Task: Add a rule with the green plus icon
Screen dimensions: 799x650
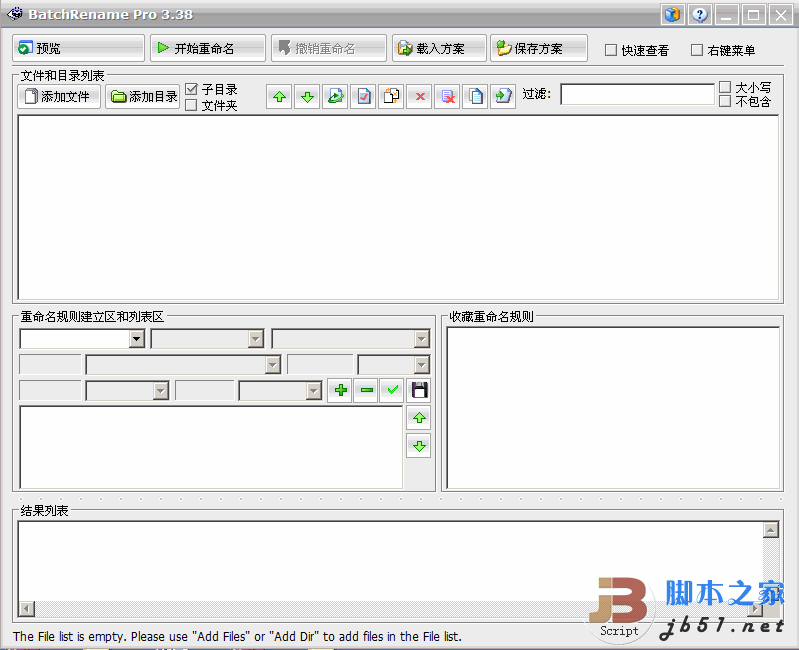Action: click(x=340, y=390)
